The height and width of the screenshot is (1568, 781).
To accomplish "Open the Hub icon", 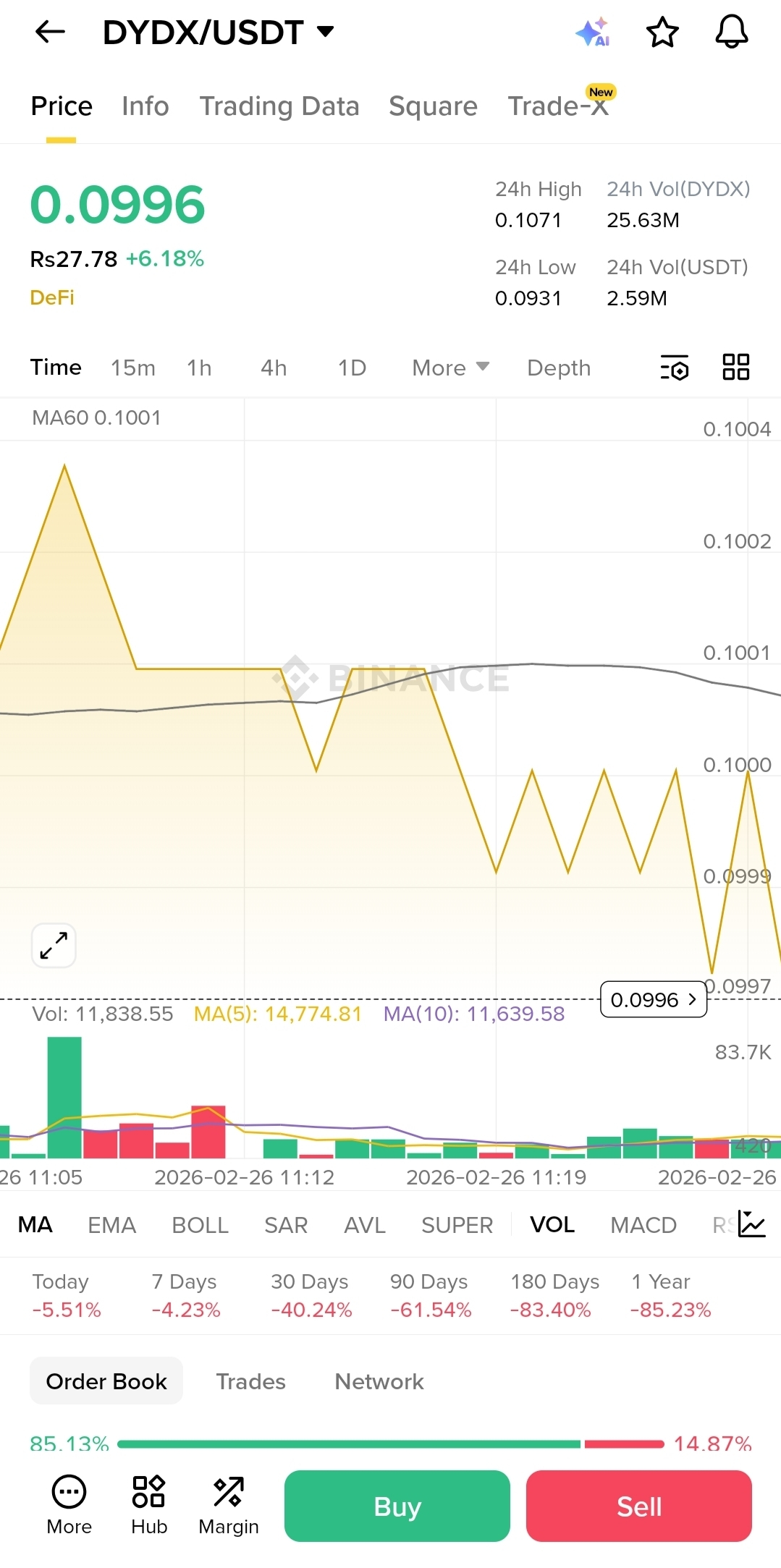I will click(149, 1505).
